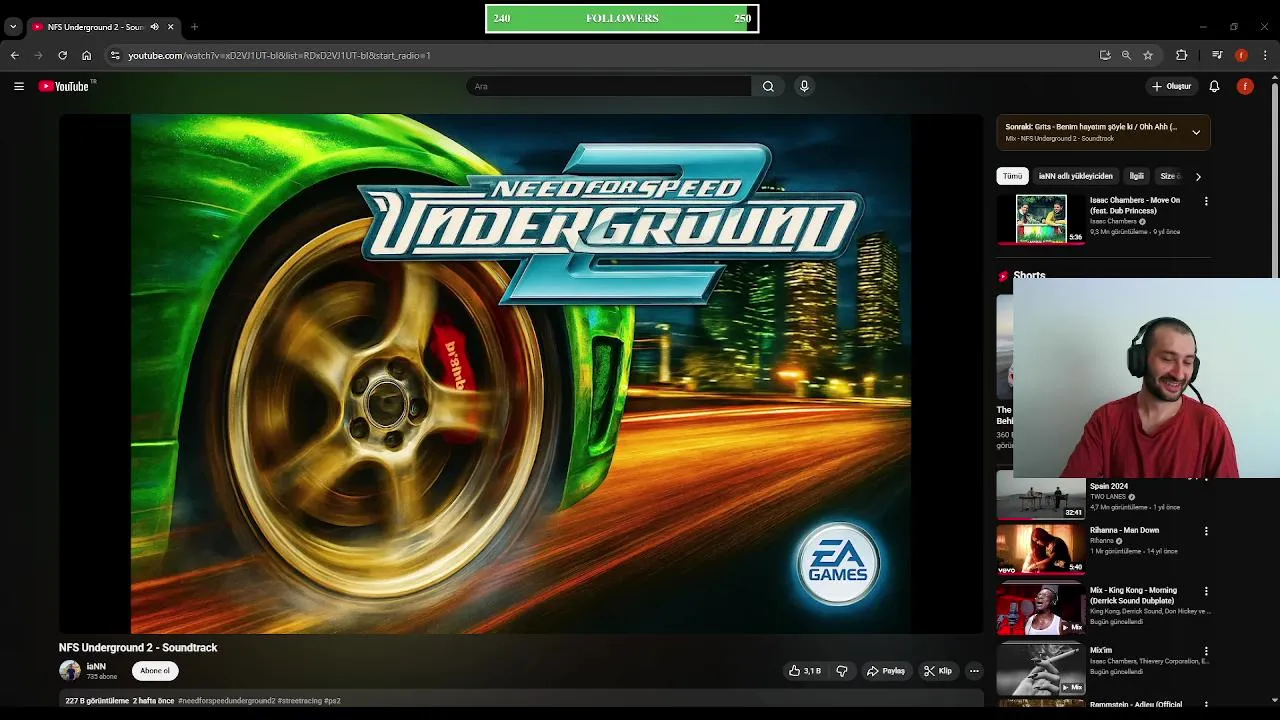Share the video via Paylaş

(x=886, y=671)
